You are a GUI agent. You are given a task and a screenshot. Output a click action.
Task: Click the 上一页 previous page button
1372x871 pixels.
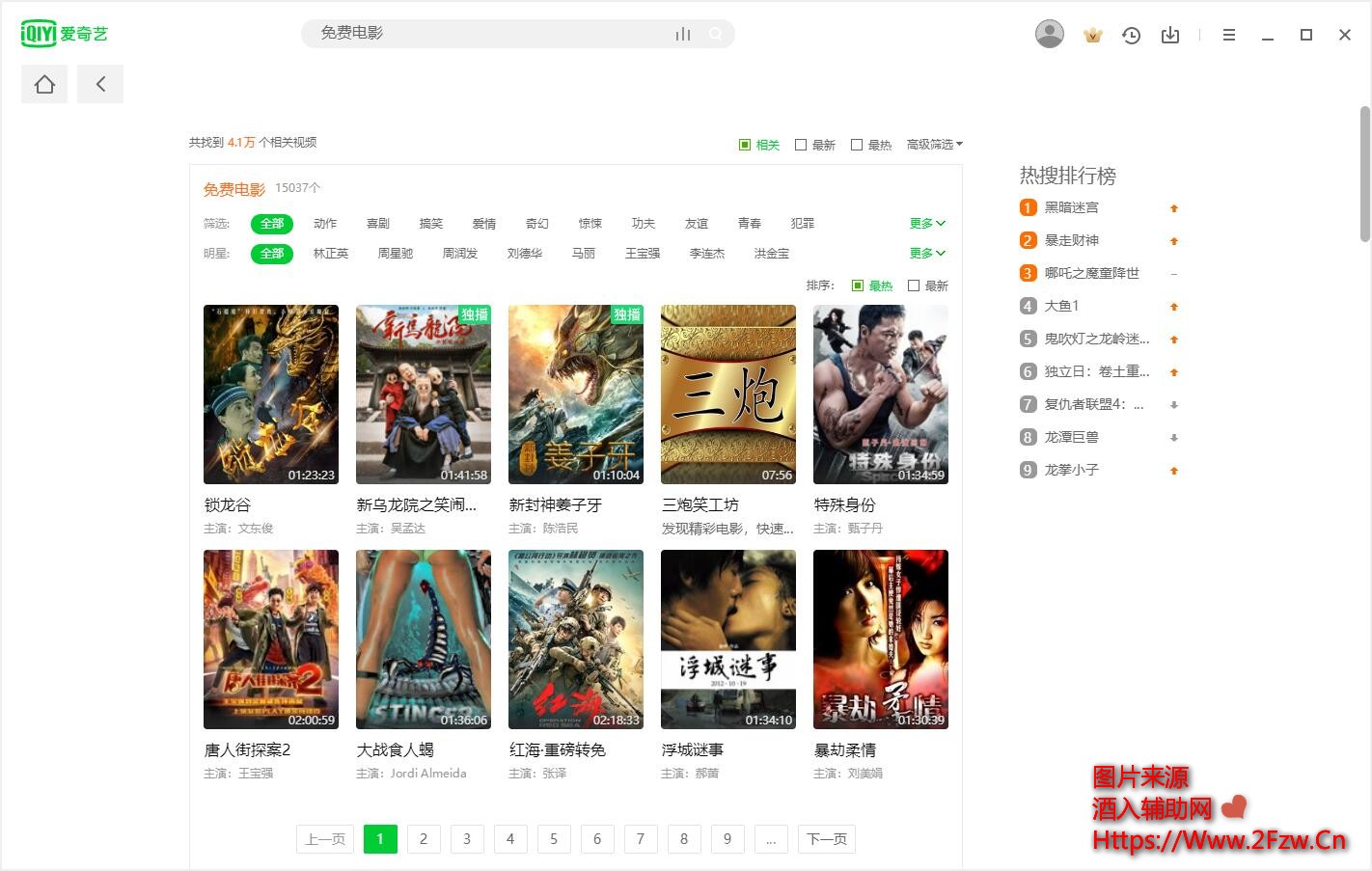point(325,839)
